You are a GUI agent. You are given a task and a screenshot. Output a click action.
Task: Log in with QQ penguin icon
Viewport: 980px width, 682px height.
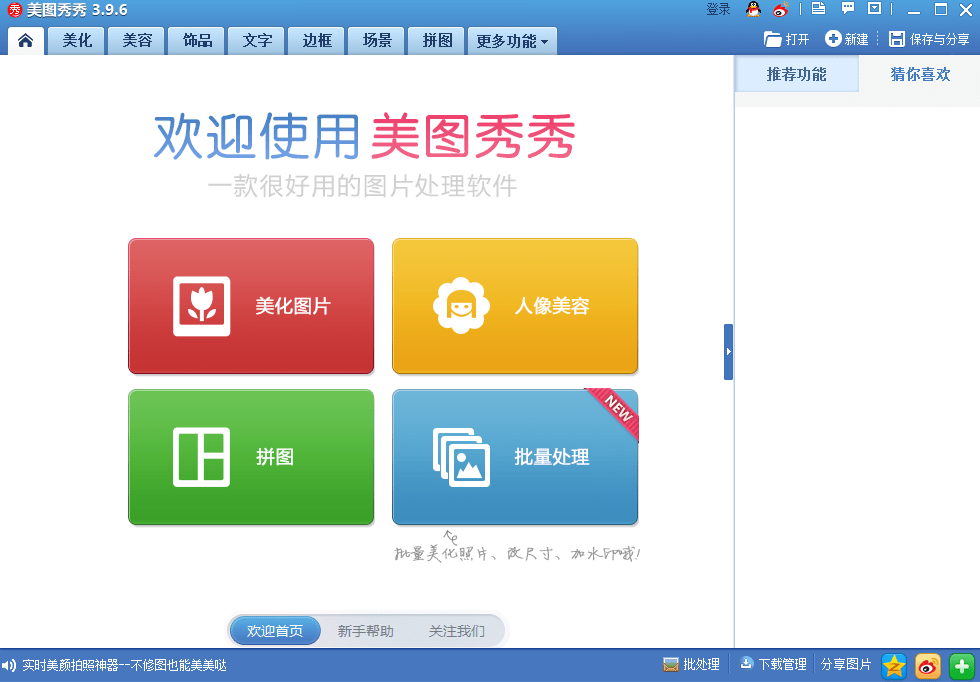coord(753,9)
